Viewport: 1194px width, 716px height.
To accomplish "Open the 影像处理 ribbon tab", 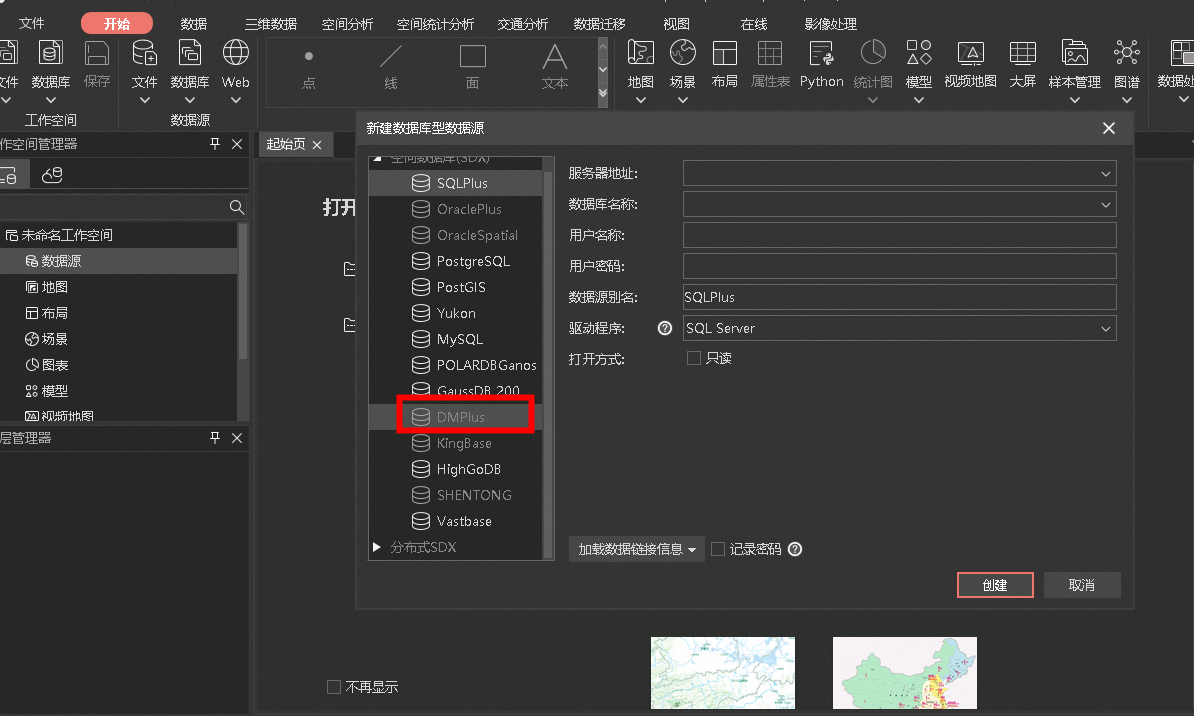I will point(831,24).
